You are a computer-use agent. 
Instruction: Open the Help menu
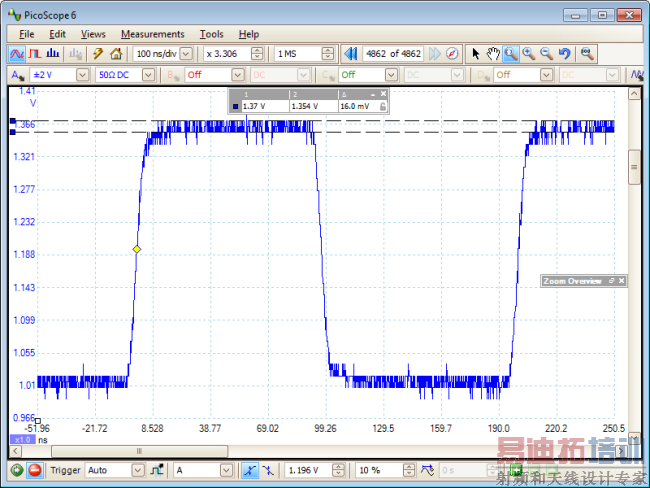click(x=249, y=34)
